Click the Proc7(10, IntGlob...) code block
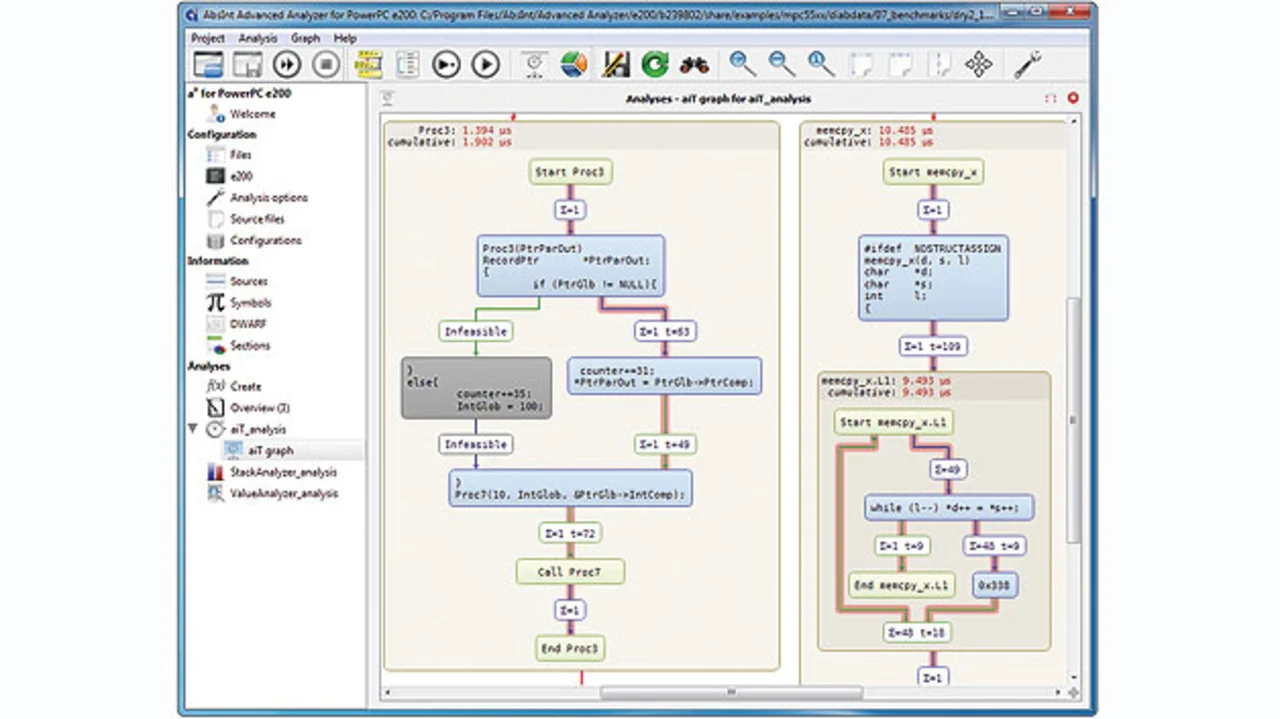 point(571,488)
